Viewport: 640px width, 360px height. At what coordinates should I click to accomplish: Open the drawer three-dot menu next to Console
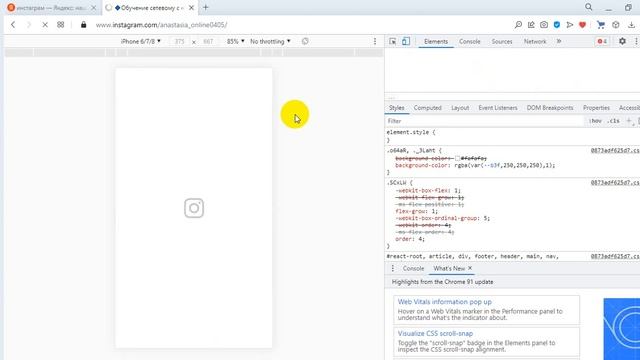[x=393, y=268]
